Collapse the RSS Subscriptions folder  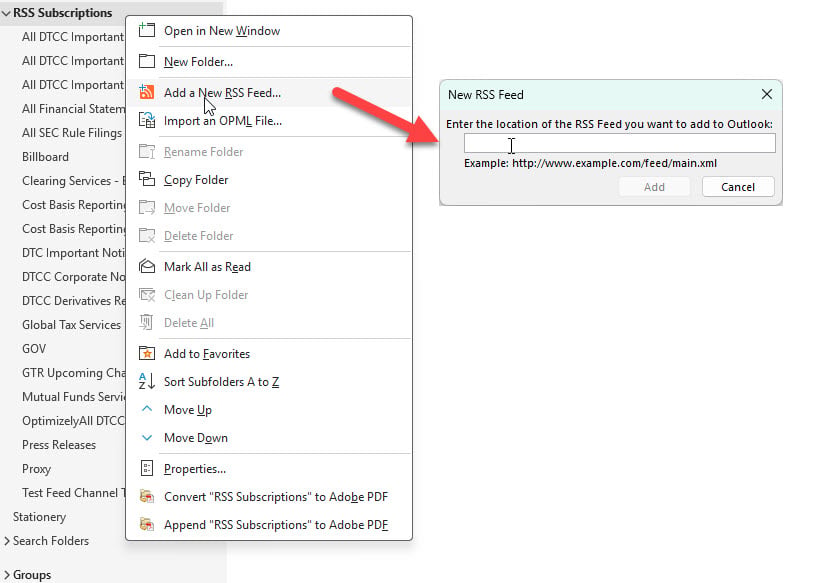click(x=6, y=13)
